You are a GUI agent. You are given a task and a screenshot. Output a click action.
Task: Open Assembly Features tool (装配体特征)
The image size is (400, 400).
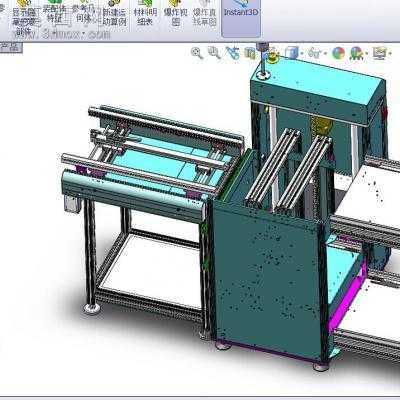tap(54, 13)
